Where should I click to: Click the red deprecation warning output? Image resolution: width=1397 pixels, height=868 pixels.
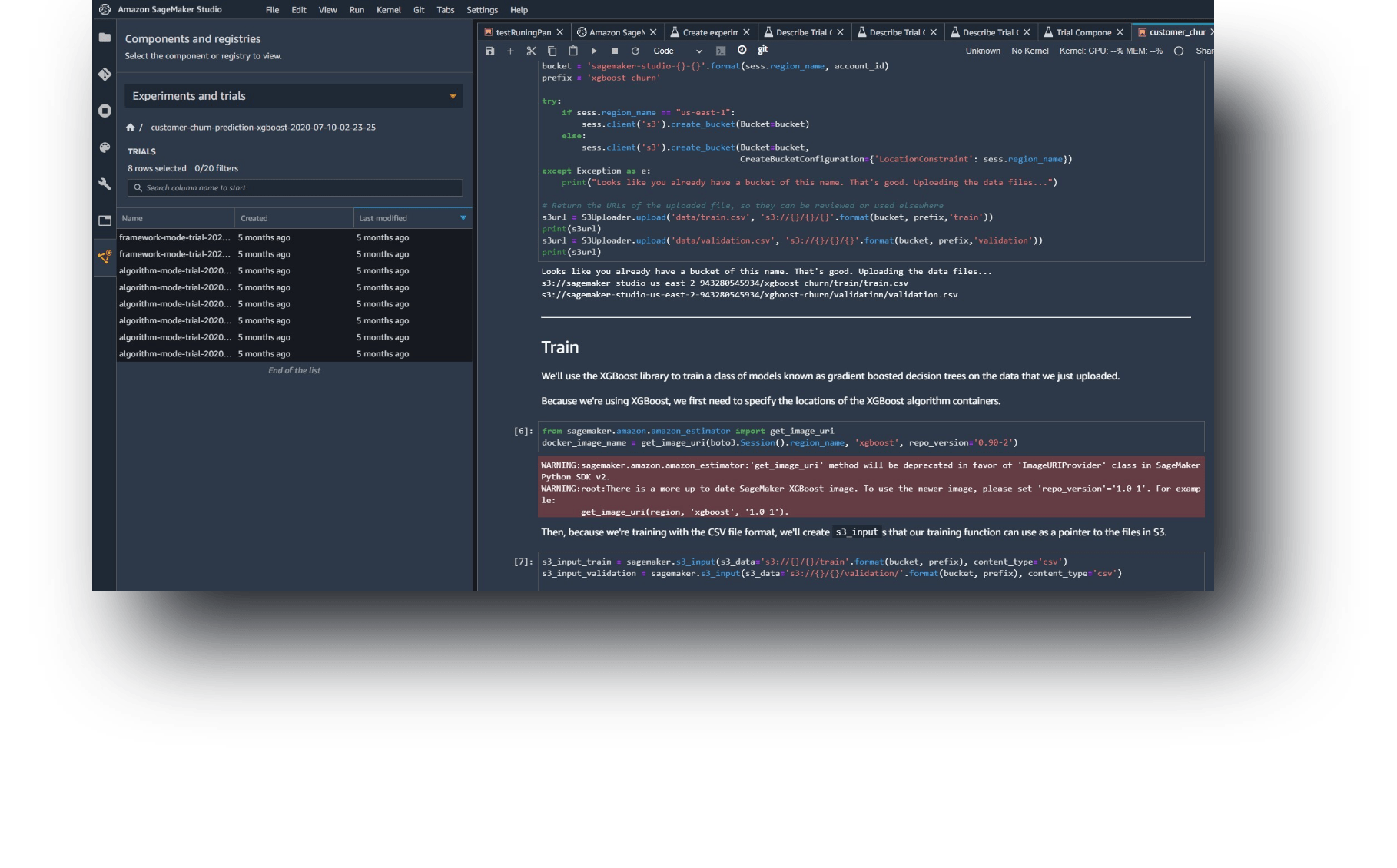click(871, 488)
